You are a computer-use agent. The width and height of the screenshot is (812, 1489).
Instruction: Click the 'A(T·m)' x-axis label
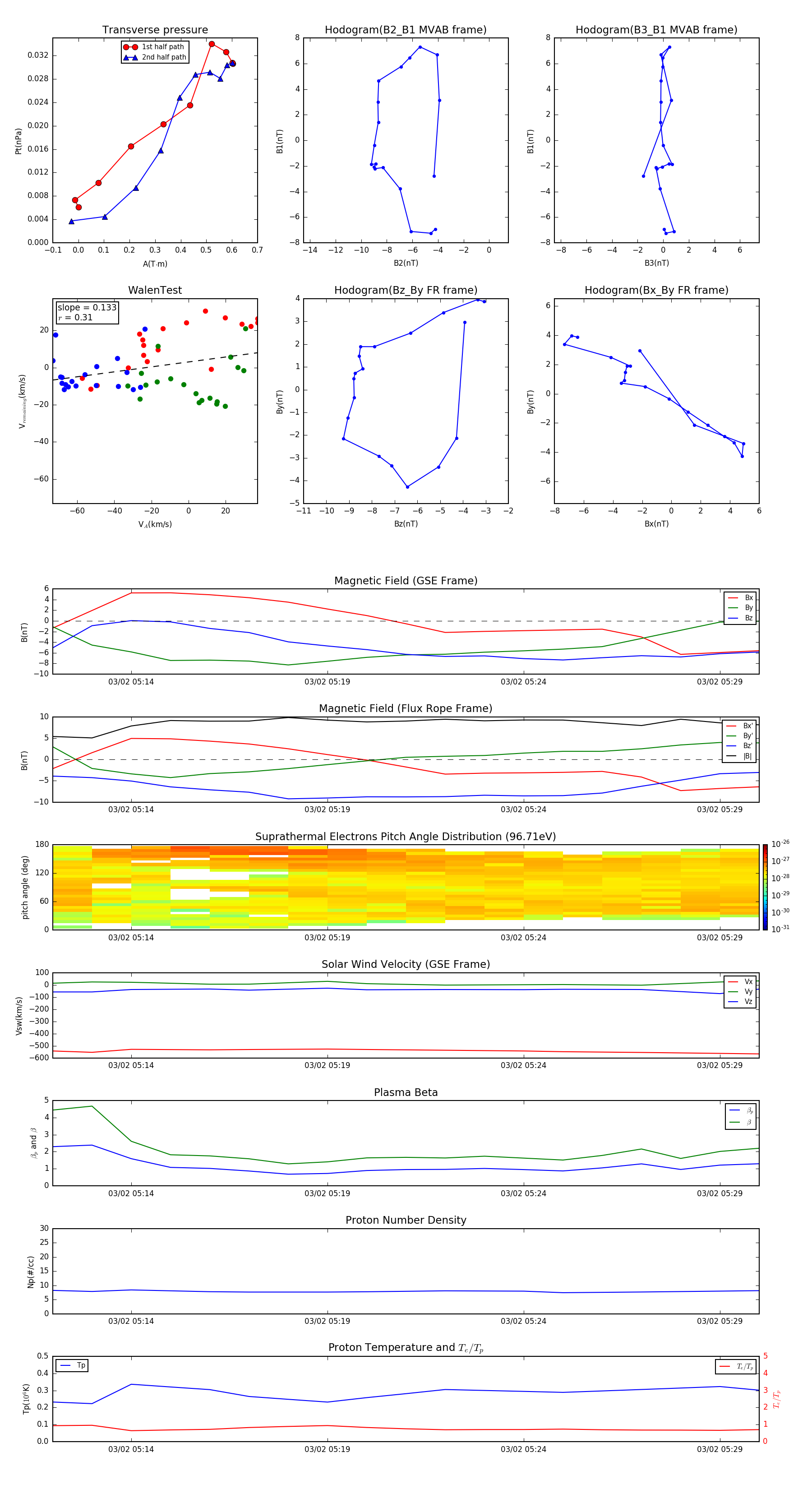click(155, 264)
